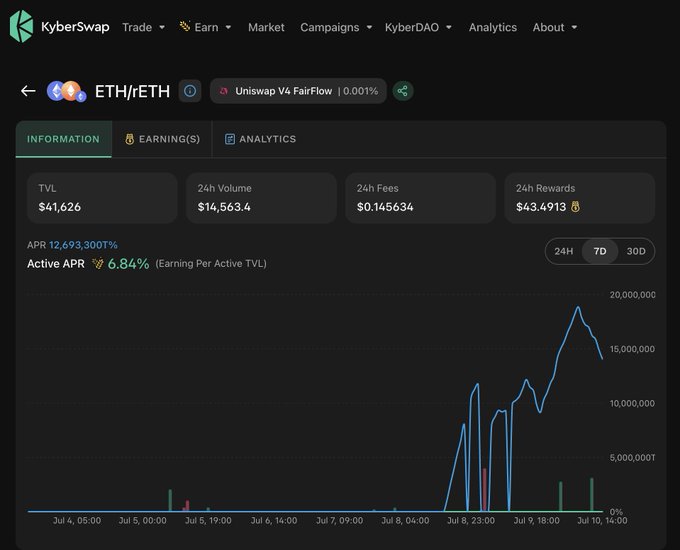Open the Trade menu label
This screenshot has height=550, width=680.
[x=137, y=27]
